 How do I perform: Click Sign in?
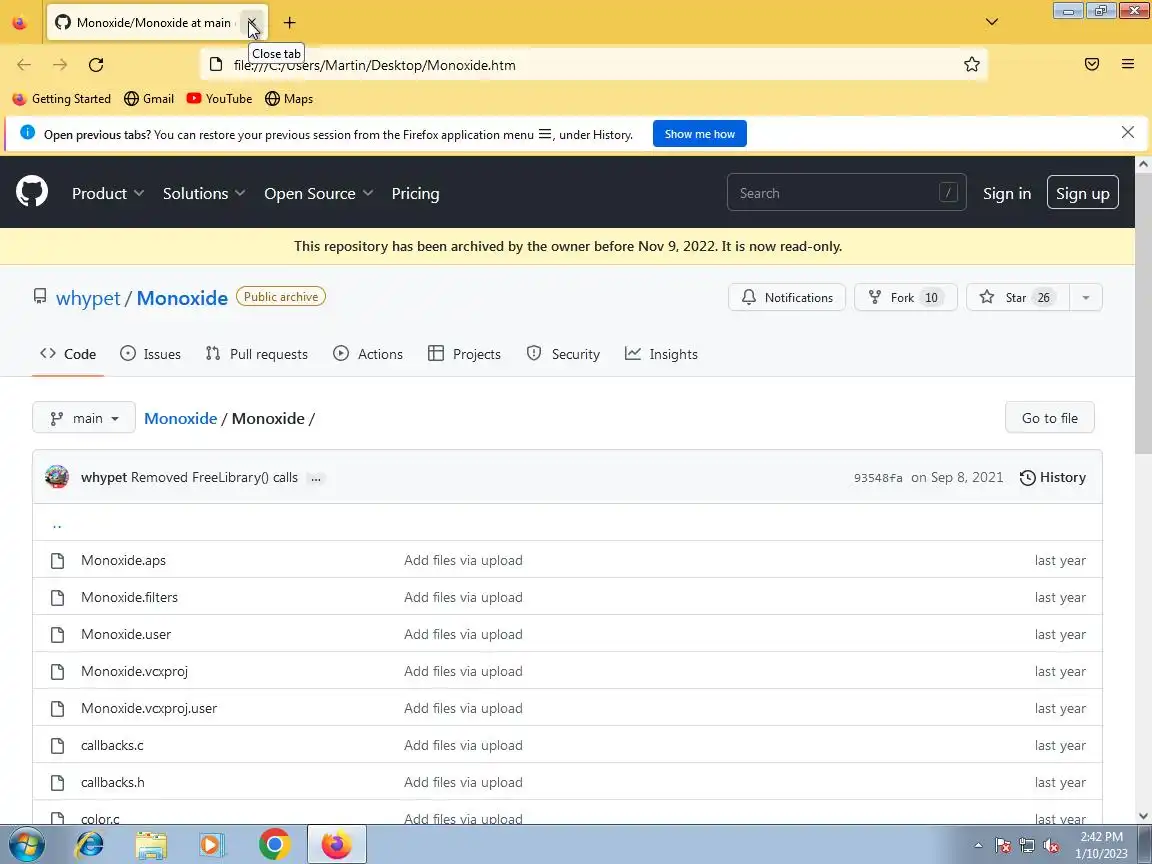point(1007,193)
